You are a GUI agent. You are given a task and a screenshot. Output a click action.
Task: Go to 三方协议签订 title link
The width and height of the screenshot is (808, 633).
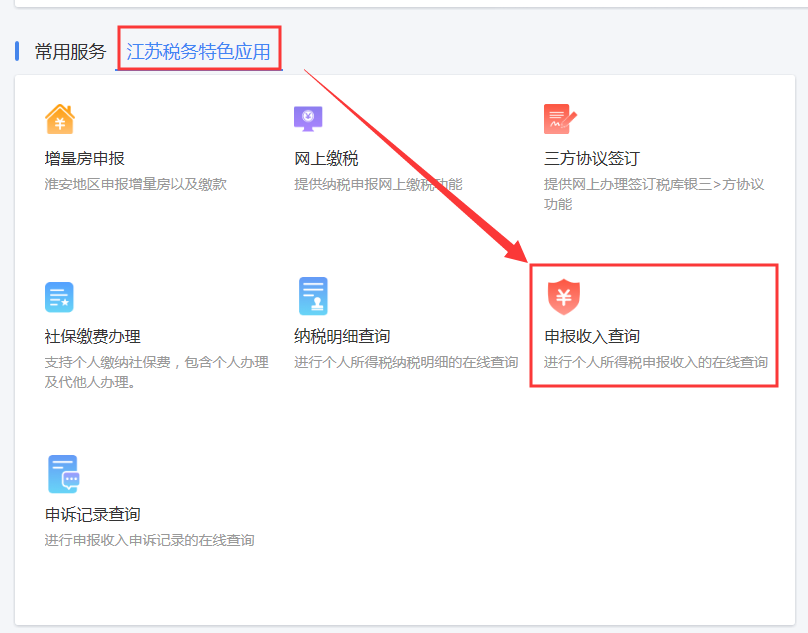click(591, 159)
